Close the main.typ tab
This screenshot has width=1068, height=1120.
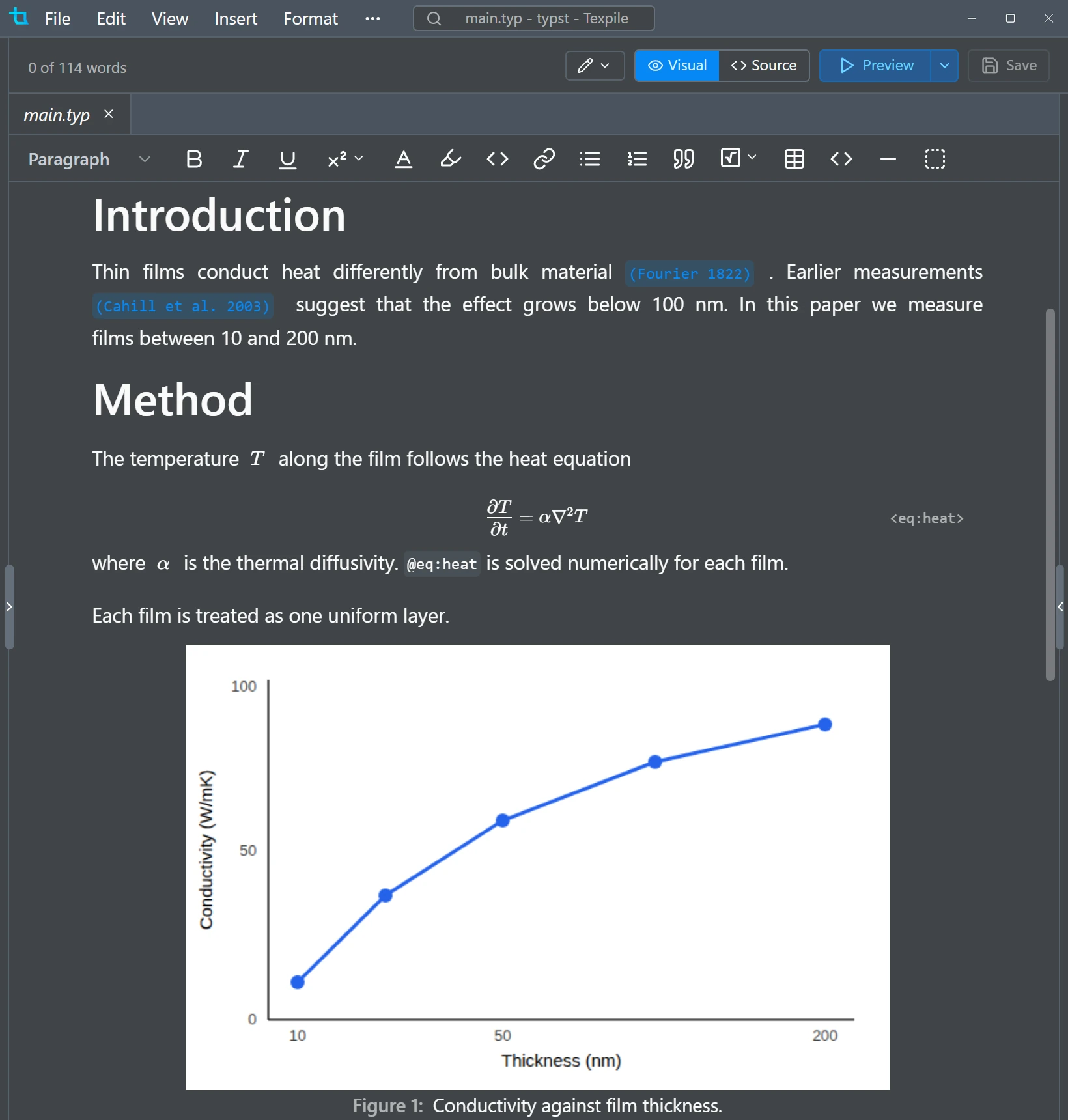point(109,114)
